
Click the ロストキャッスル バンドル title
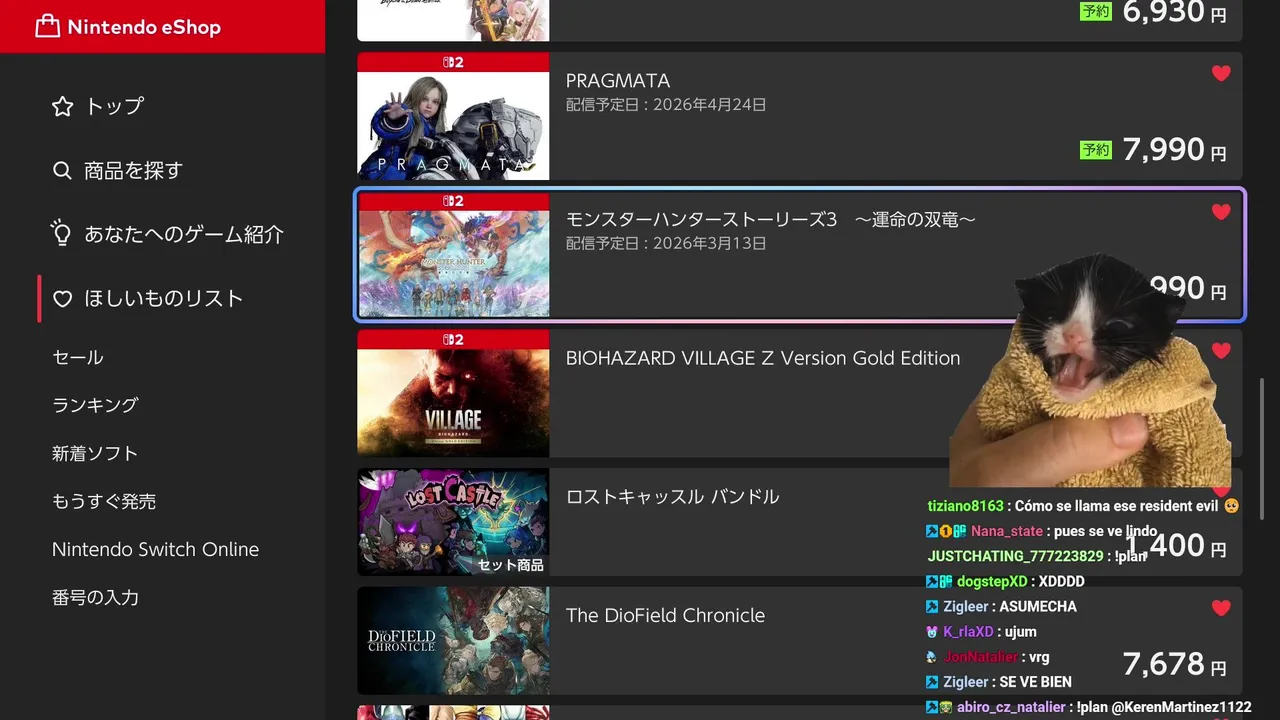point(672,497)
